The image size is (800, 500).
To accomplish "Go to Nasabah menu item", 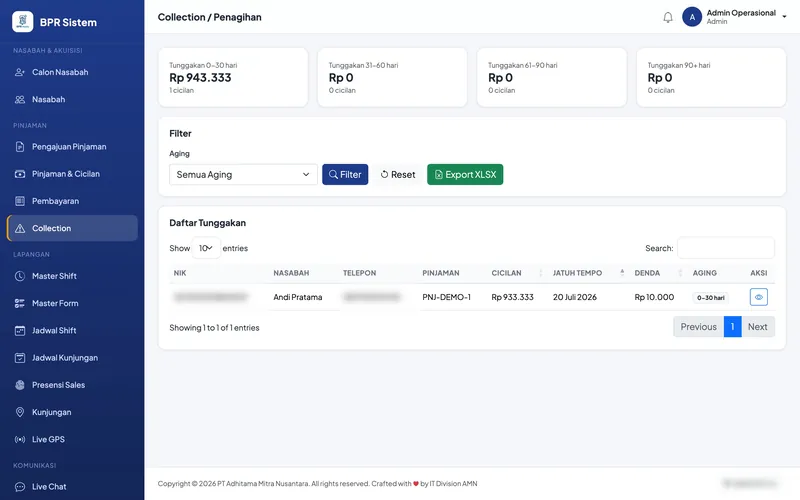I will [72, 99].
